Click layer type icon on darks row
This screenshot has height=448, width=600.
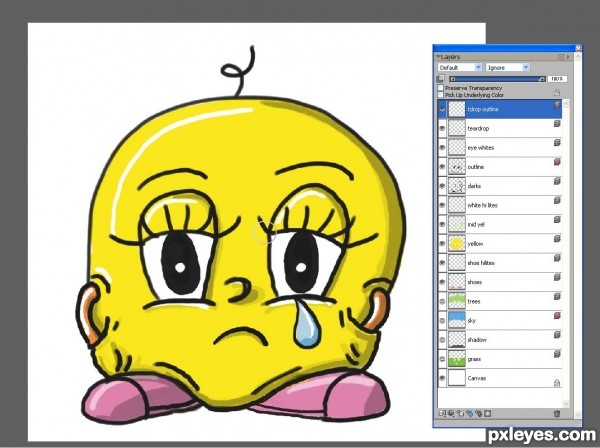click(557, 181)
